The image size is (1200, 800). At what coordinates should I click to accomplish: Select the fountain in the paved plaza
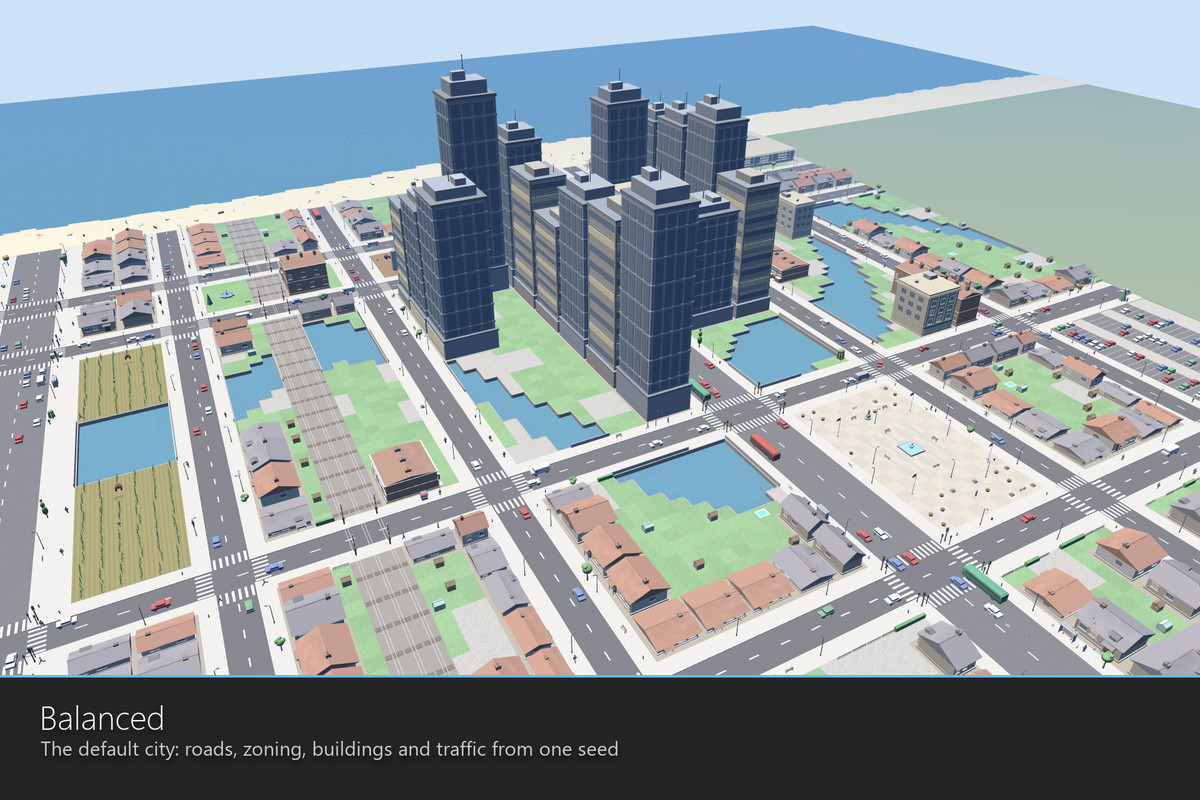909,448
